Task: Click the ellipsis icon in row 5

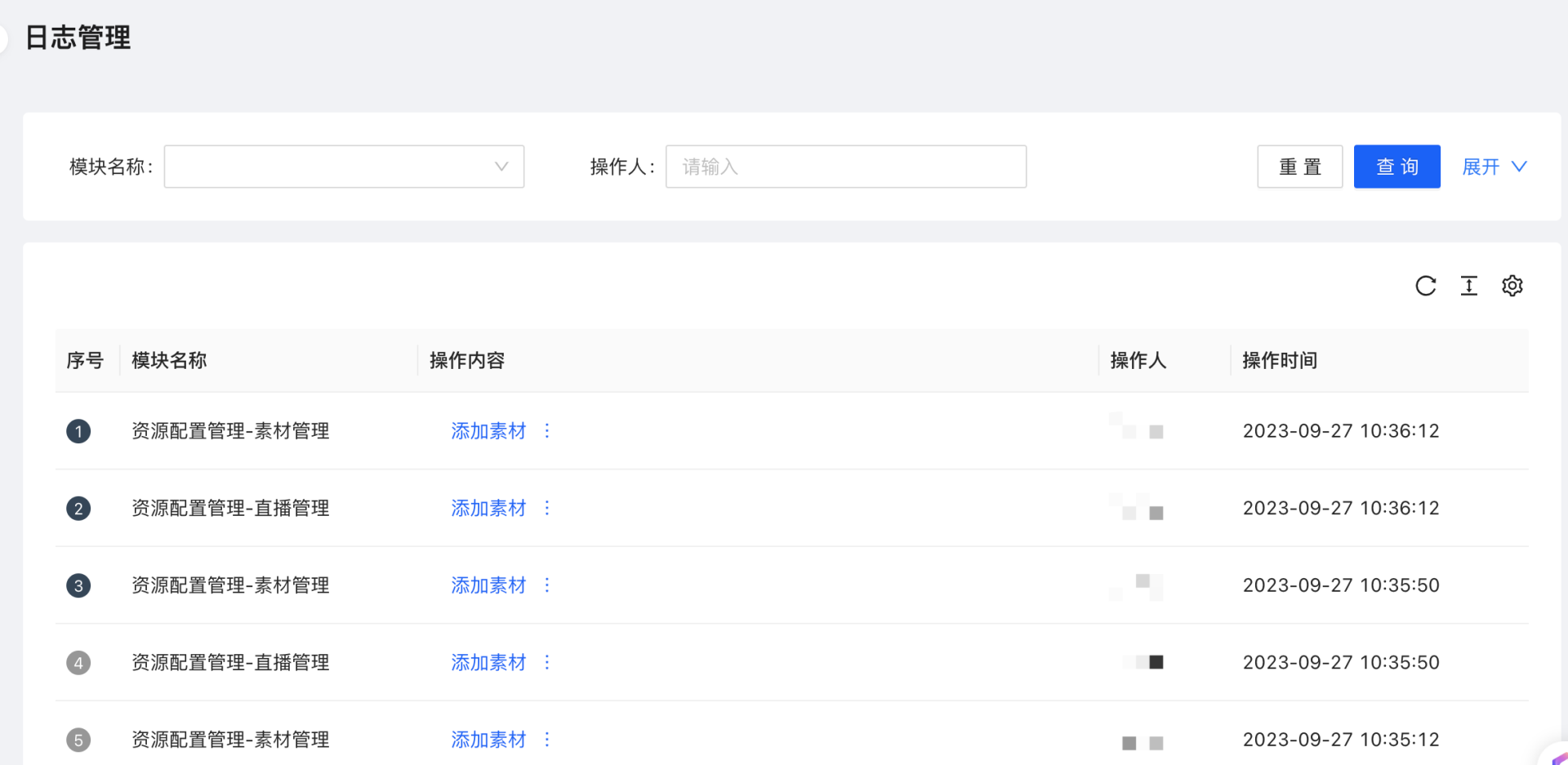Action: 547,739
